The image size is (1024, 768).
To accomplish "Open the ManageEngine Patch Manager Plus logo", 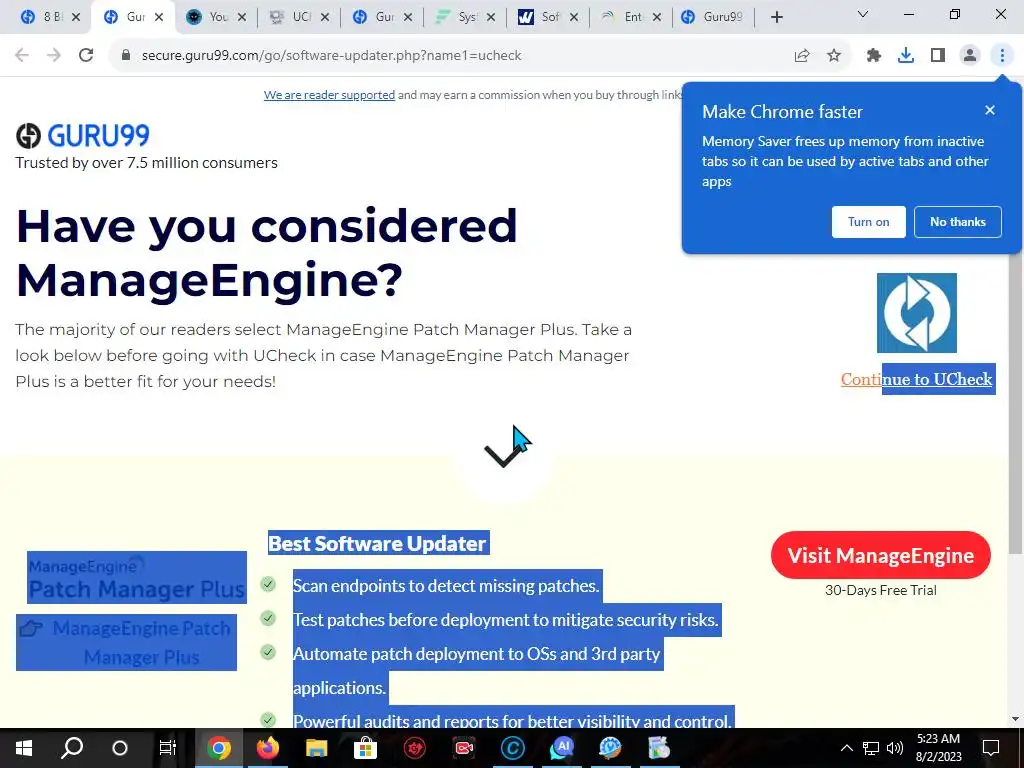I will click(x=137, y=578).
